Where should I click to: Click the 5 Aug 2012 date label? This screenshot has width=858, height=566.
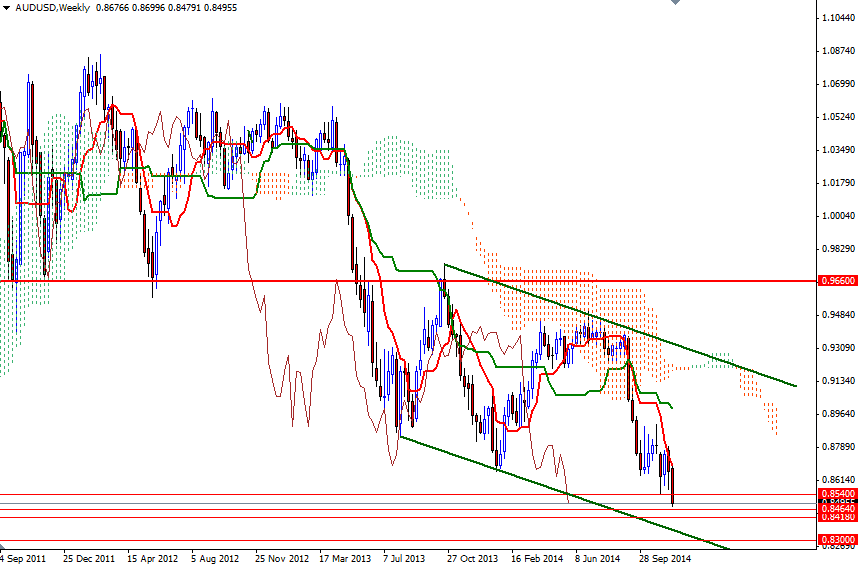(x=215, y=559)
